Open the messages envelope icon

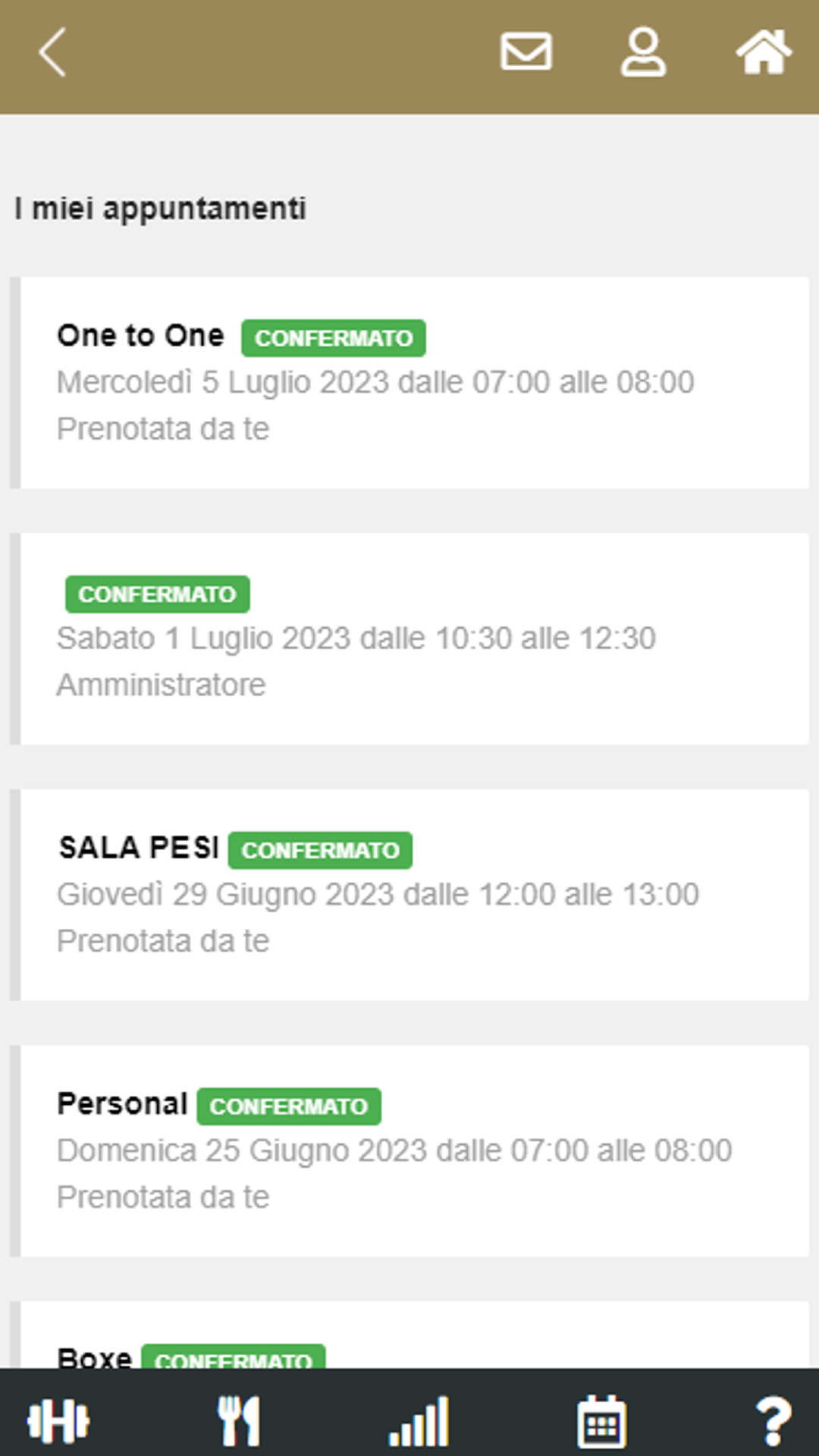[x=526, y=52]
